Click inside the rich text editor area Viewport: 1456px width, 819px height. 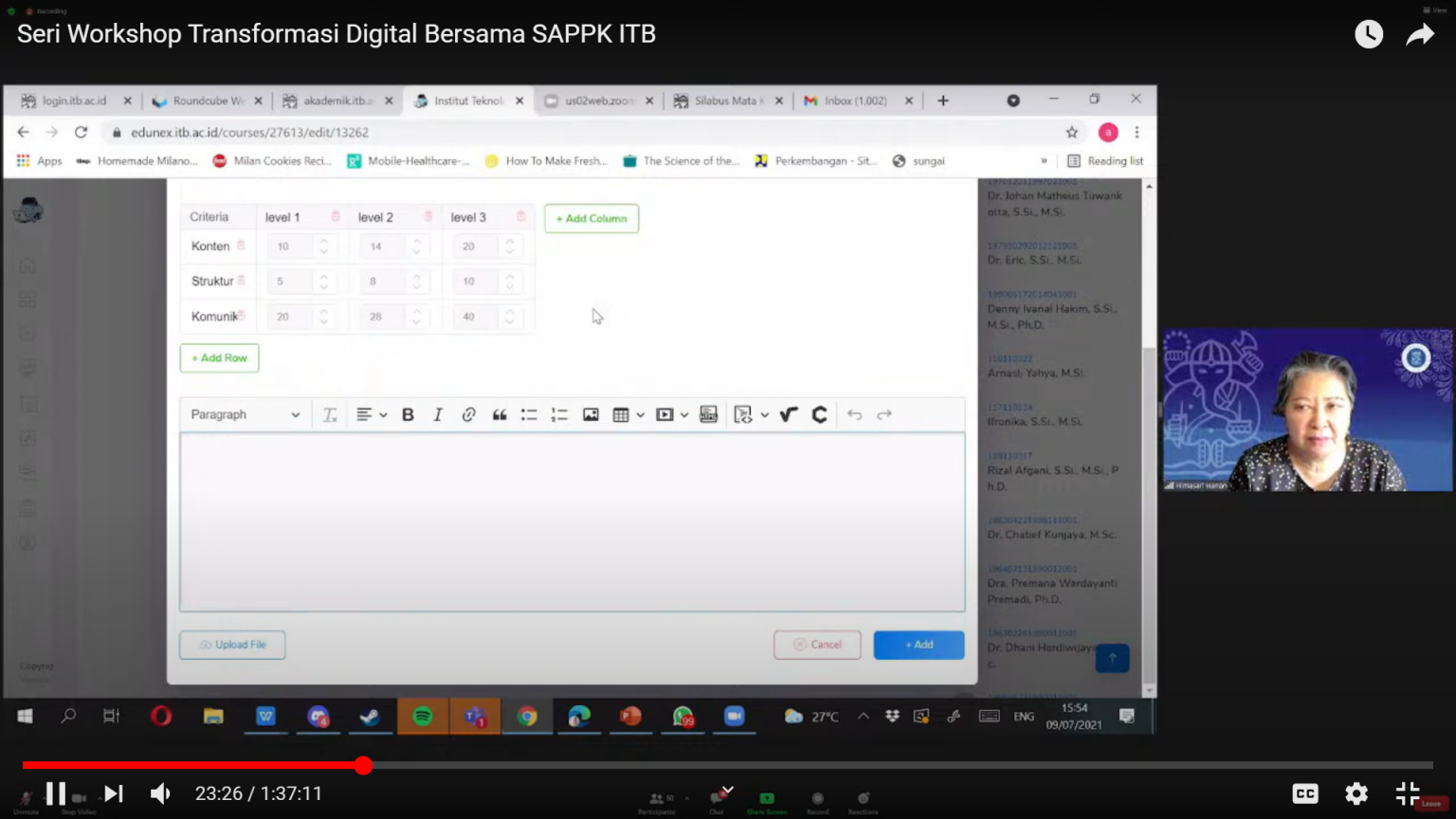(x=573, y=522)
